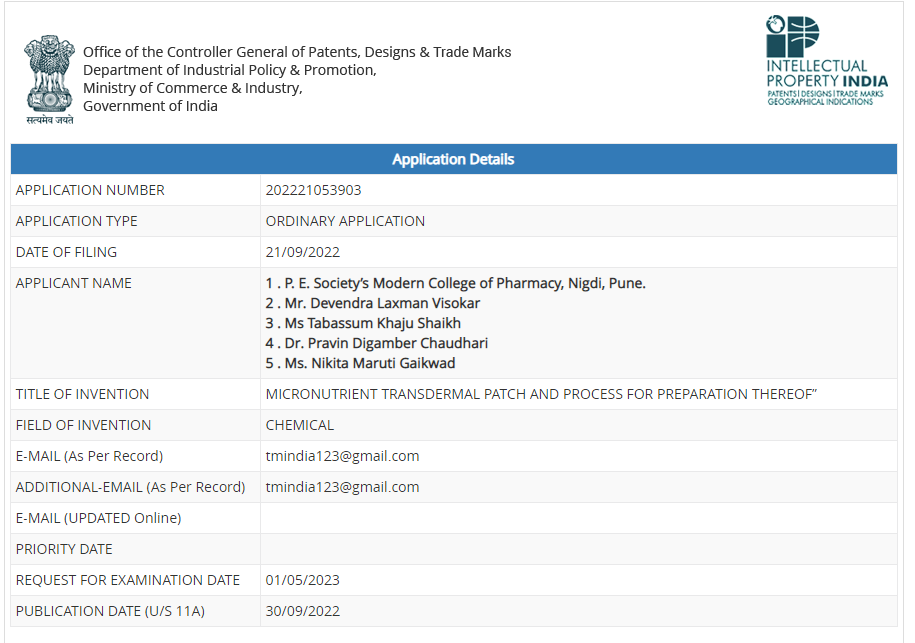This screenshot has height=643, width=915.
Task: Click the ORDINARY APPLICATION value
Action: click(345, 221)
